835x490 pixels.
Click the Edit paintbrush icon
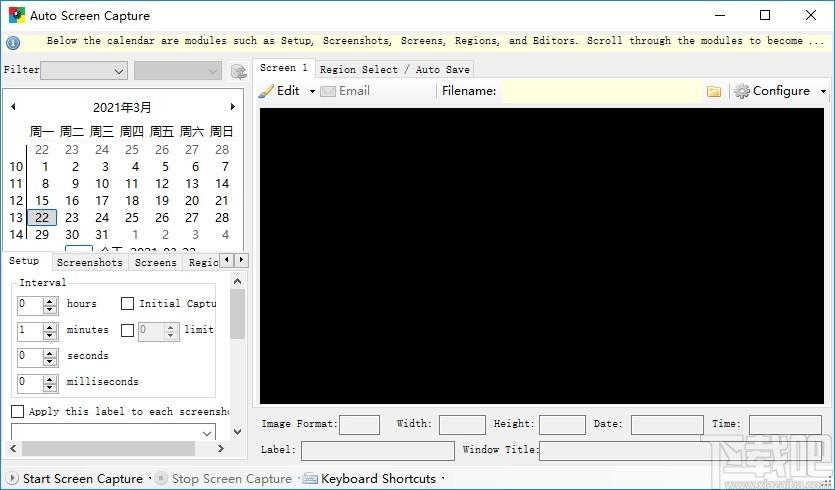click(x=266, y=91)
